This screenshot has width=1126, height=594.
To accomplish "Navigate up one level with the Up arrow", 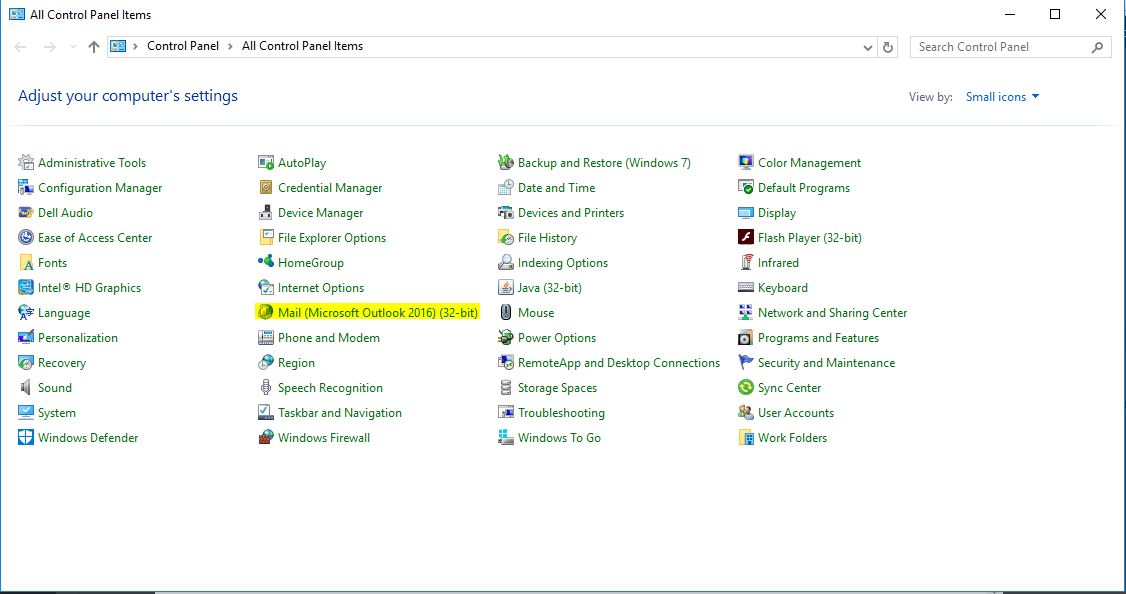I will [93, 46].
